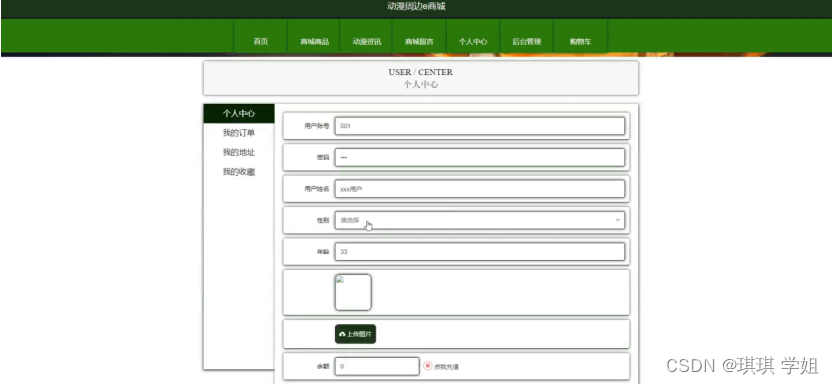
Task: Click the 用户账号 input field
Action: [480, 126]
